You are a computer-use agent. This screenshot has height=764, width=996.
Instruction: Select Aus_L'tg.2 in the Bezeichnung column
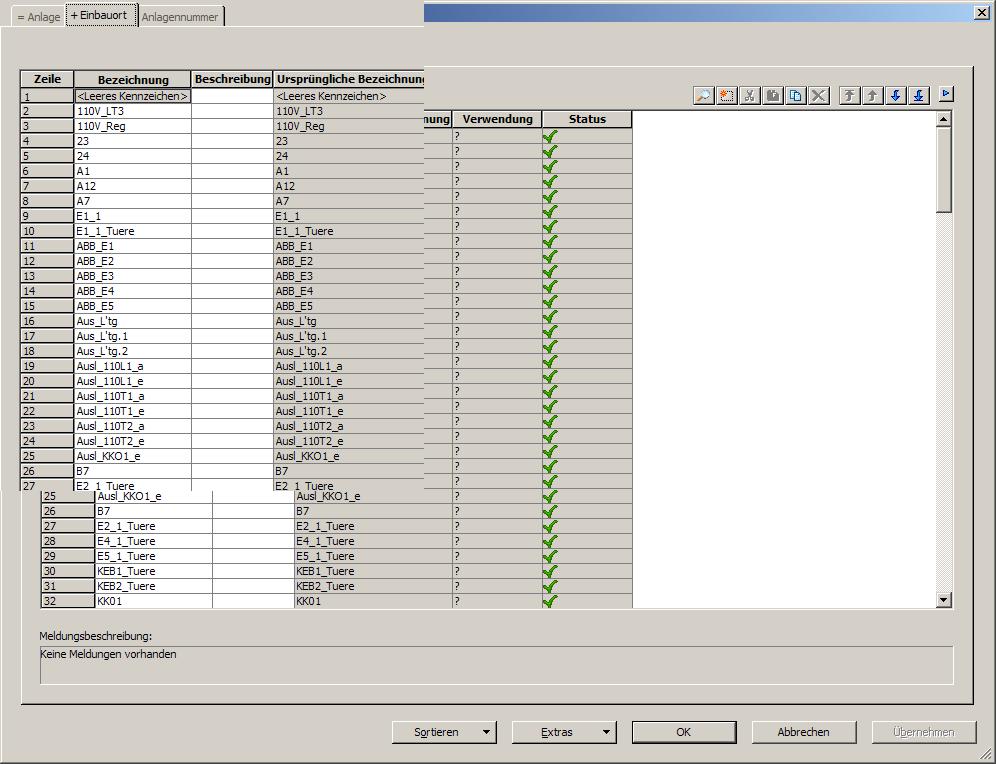click(133, 351)
